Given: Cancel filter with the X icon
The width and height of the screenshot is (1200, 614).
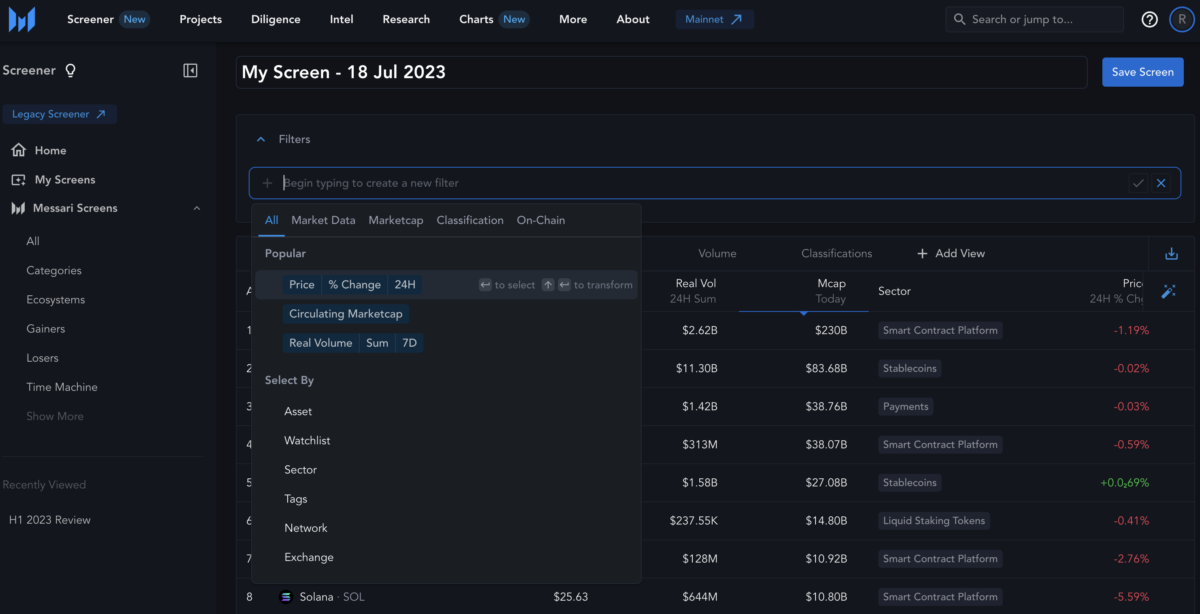Looking at the screenshot, I should 1161,183.
